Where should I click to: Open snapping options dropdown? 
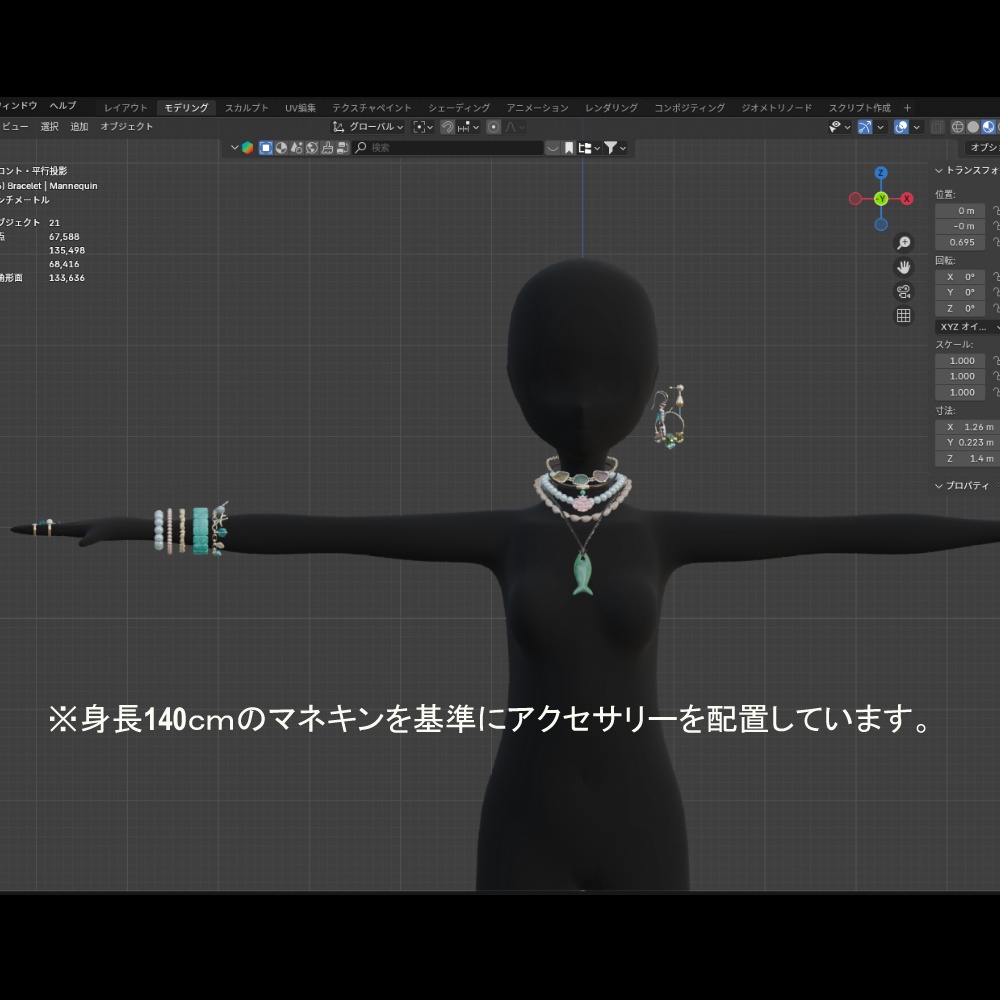[469, 127]
